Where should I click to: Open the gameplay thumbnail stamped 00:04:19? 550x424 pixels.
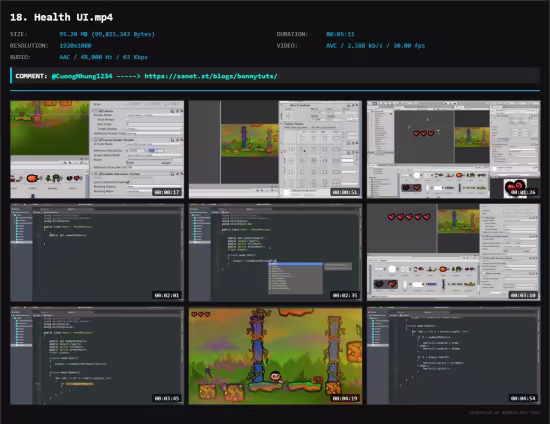275,356
